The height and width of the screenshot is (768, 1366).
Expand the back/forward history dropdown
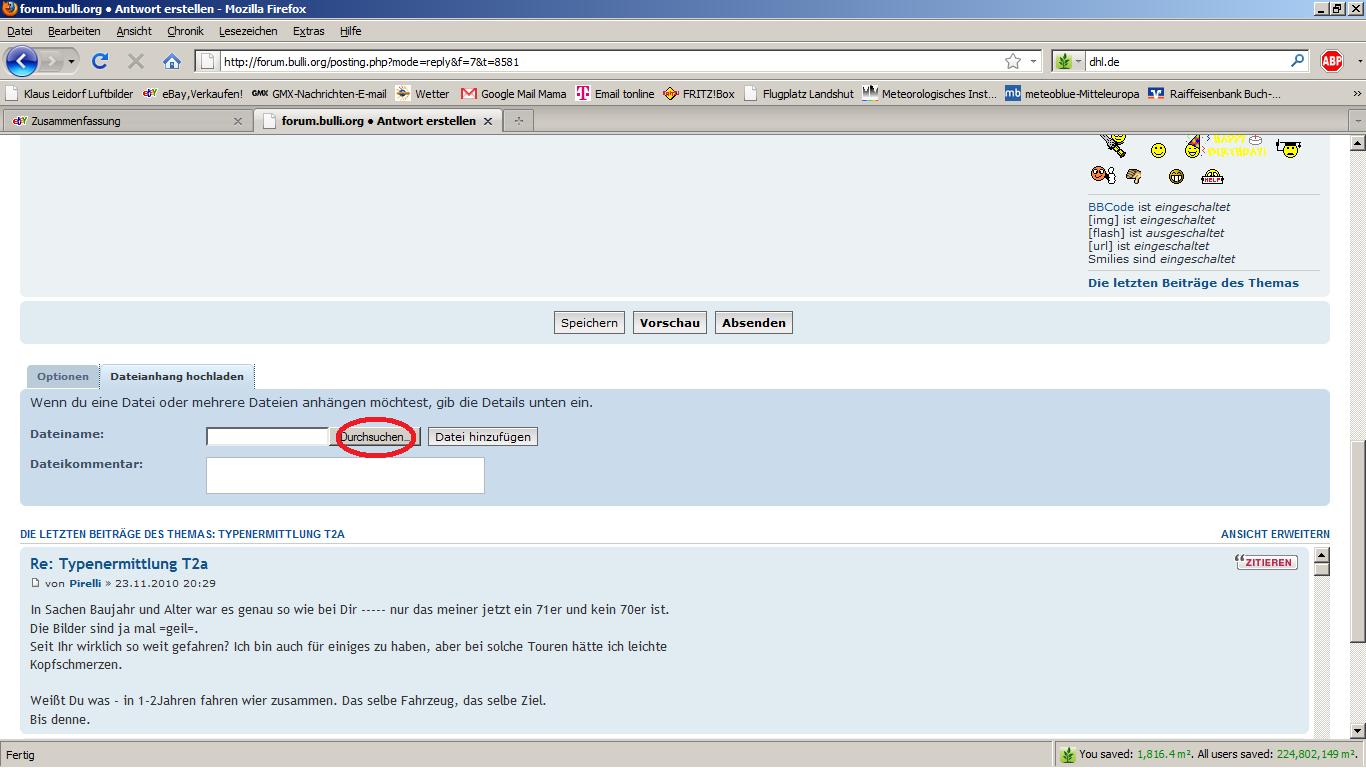coord(71,61)
